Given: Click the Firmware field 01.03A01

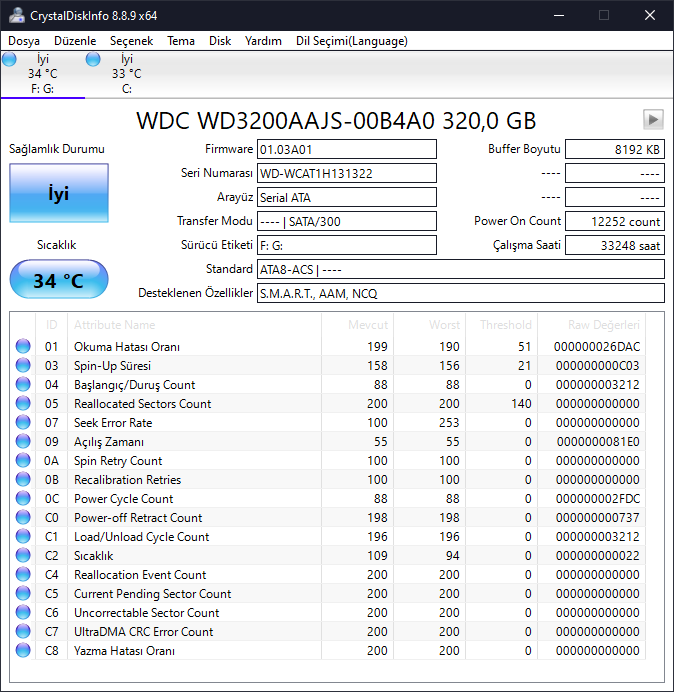Looking at the screenshot, I should click(347, 149).
